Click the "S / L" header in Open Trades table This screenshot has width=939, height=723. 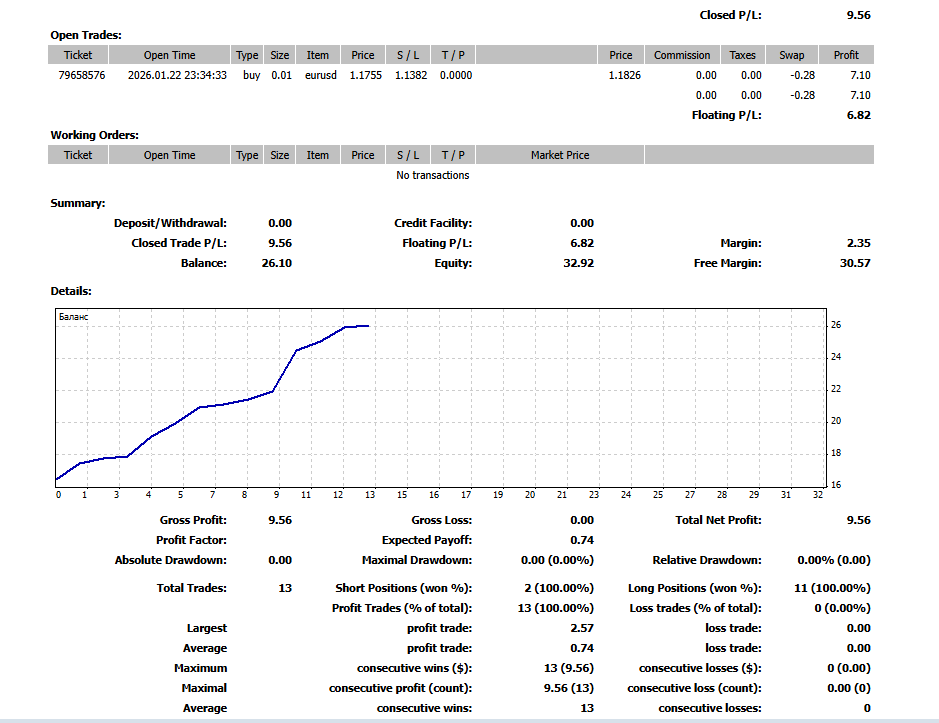[x=408, y=55]
